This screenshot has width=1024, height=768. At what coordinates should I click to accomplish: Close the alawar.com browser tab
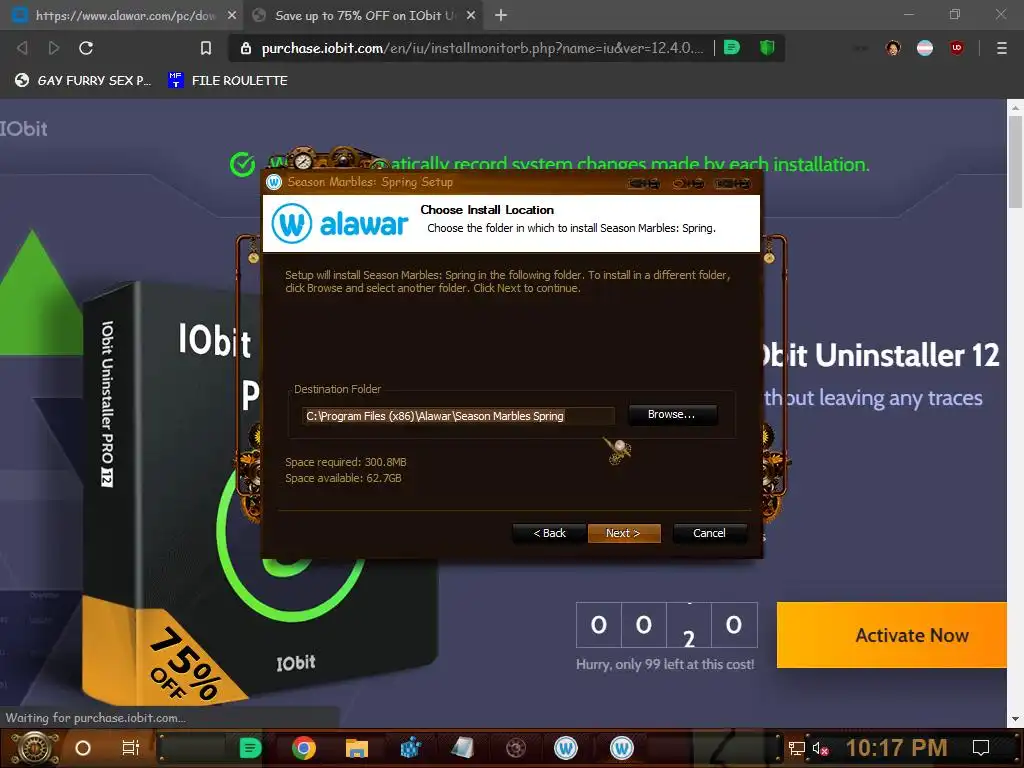232,15
